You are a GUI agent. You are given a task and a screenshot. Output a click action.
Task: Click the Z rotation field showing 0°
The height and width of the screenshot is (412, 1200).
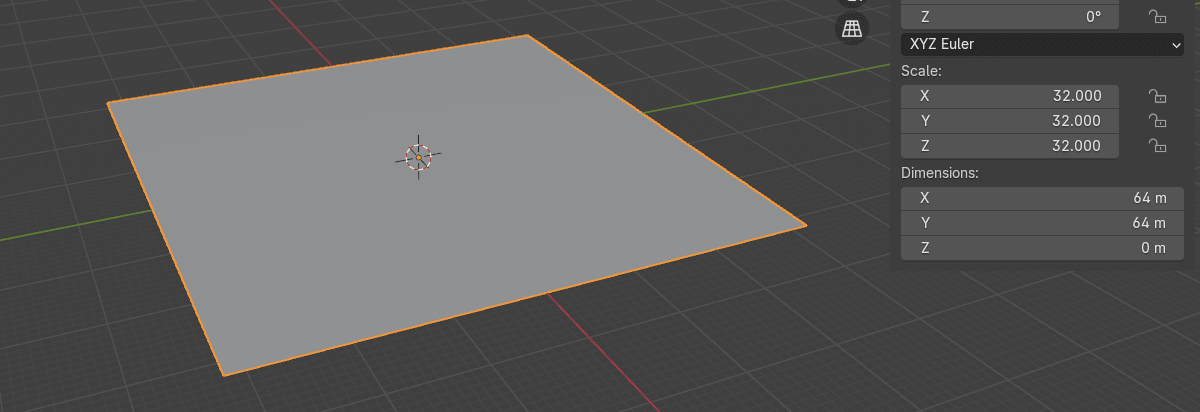1009,16
